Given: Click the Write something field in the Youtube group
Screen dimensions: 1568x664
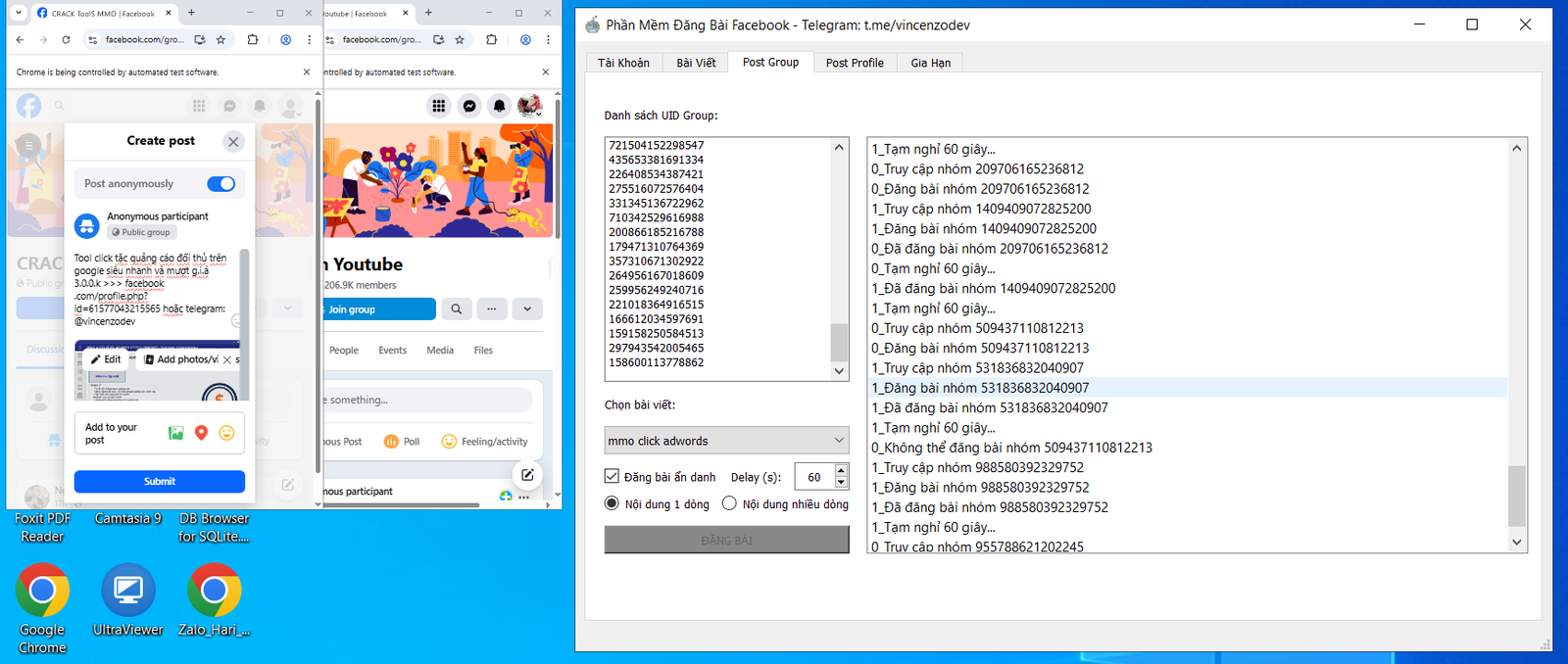Looking at the screenshot, I should click(428, 400).
